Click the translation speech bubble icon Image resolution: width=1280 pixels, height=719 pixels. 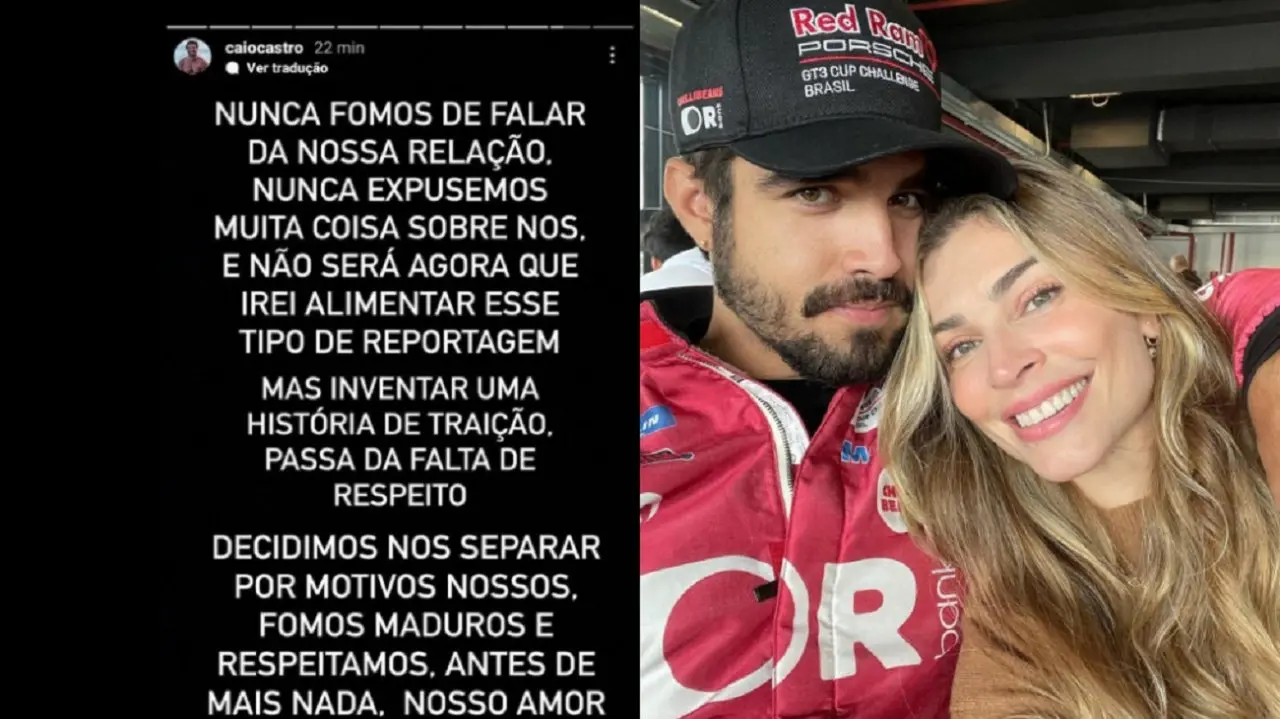233,68
